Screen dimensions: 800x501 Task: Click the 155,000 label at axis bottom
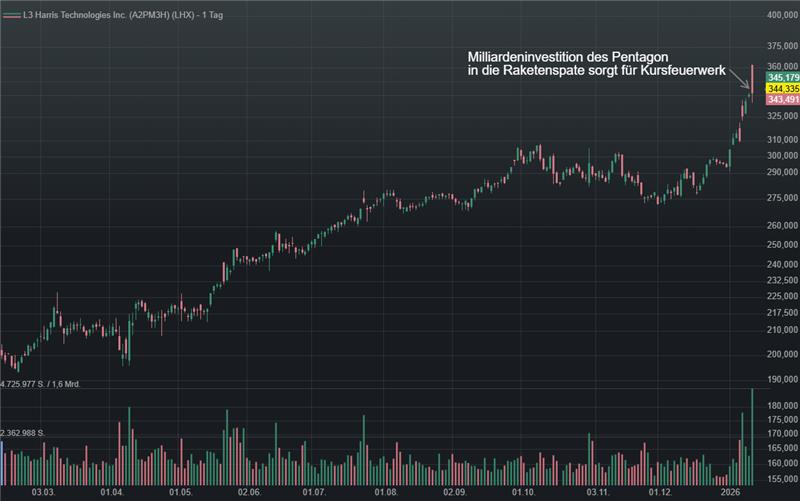(x=783, y=479)
